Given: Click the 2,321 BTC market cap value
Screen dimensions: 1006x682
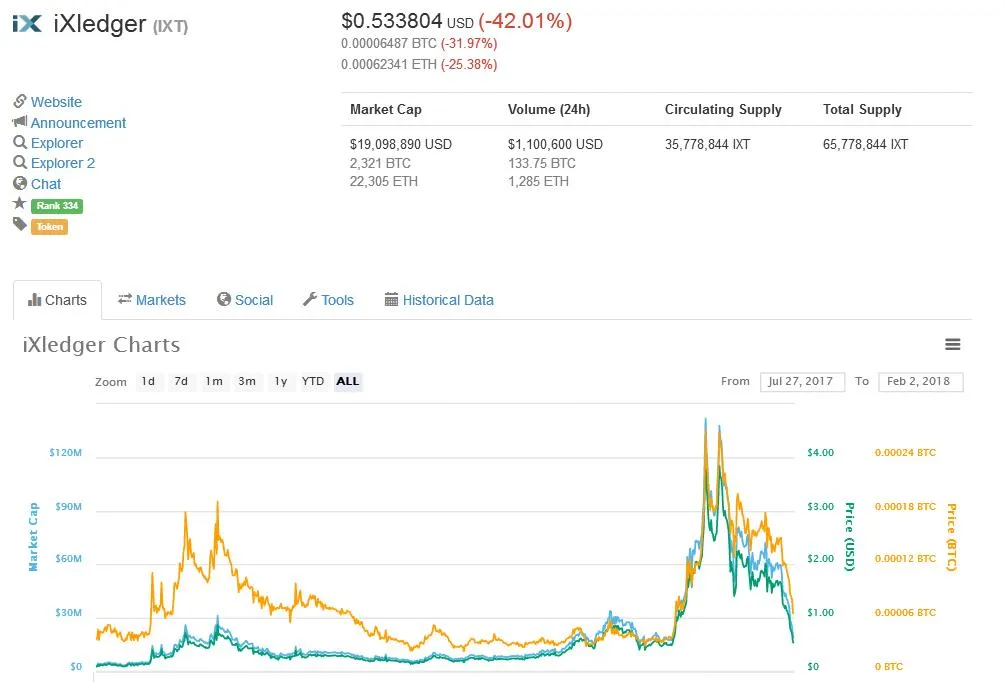Looking at the screenshot, I should 380,163.
